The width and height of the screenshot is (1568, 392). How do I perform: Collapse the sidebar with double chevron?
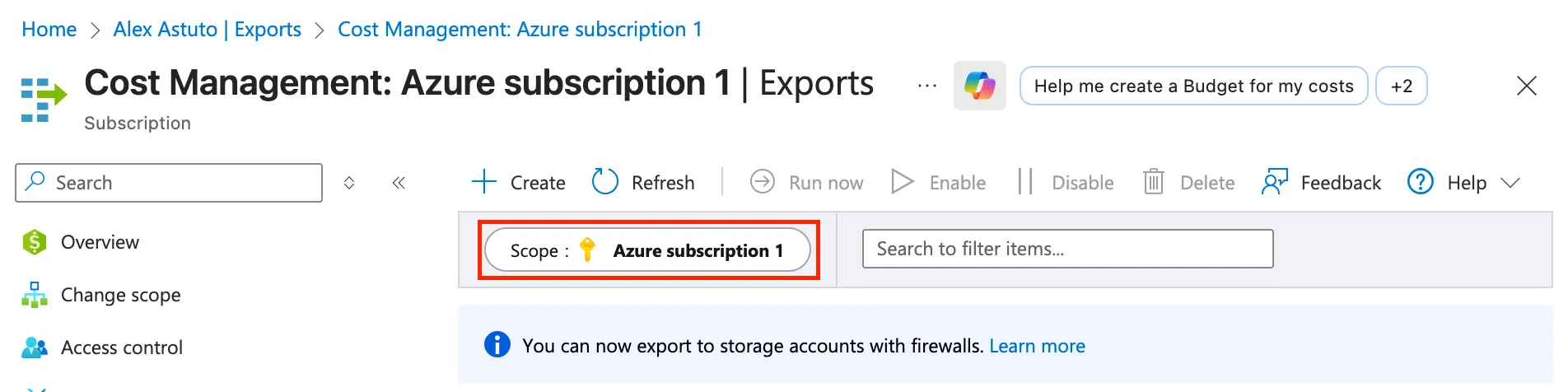399,183
